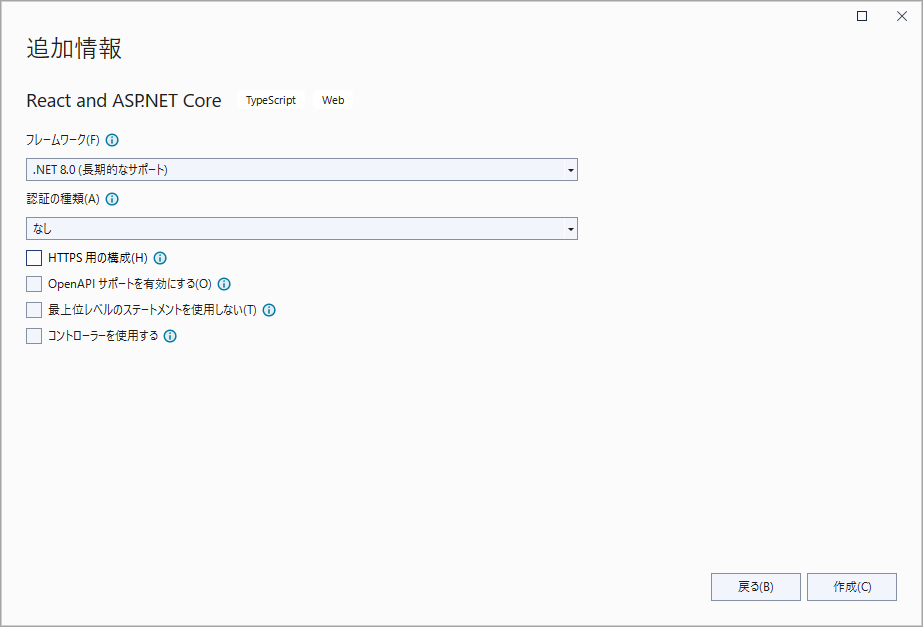This screenshot has width=923, height=627.
Task: Click the info icon next to フレームワーク(F)
Action: 112,140
